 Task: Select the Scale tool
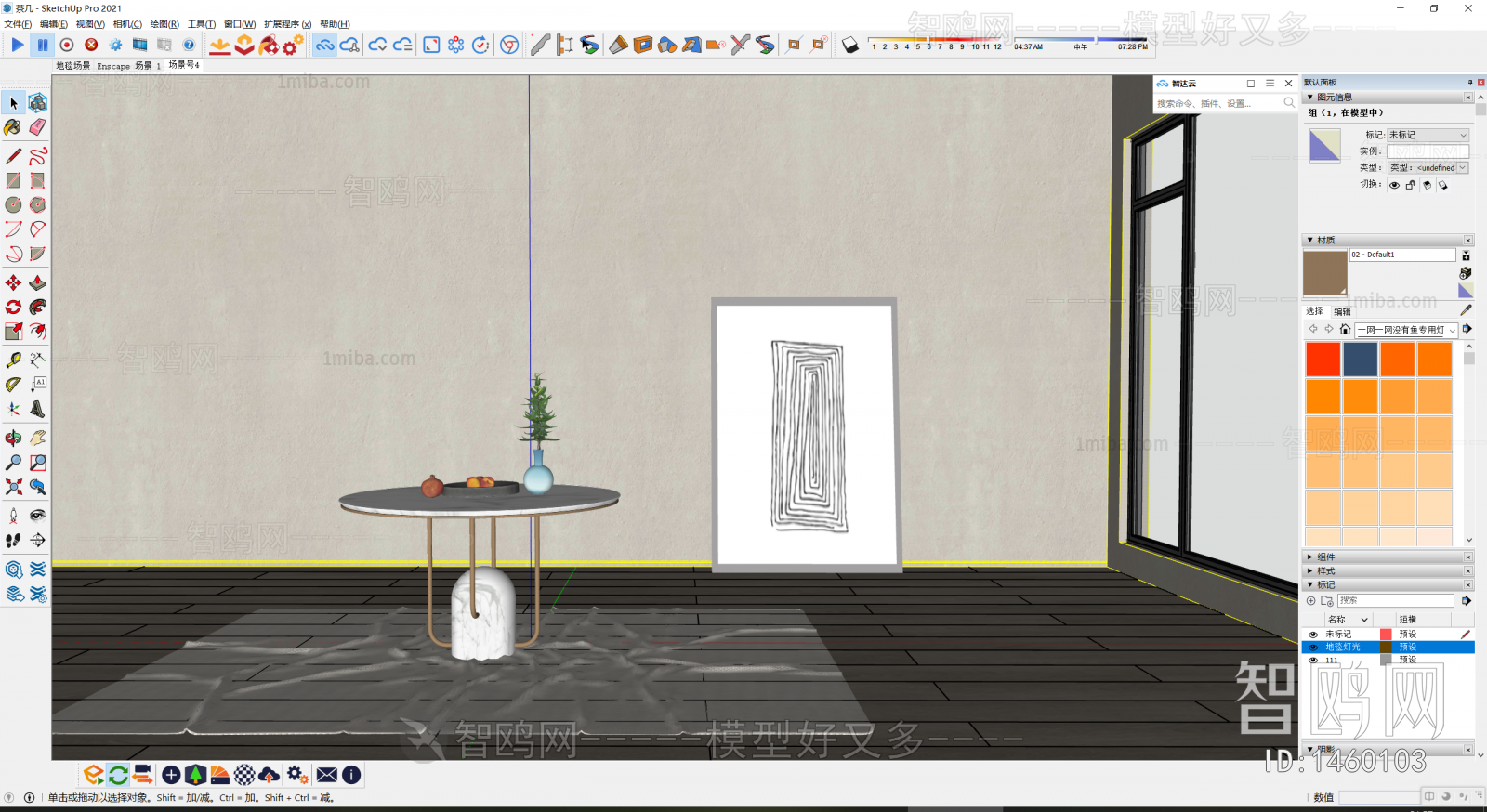click(13, 331)
